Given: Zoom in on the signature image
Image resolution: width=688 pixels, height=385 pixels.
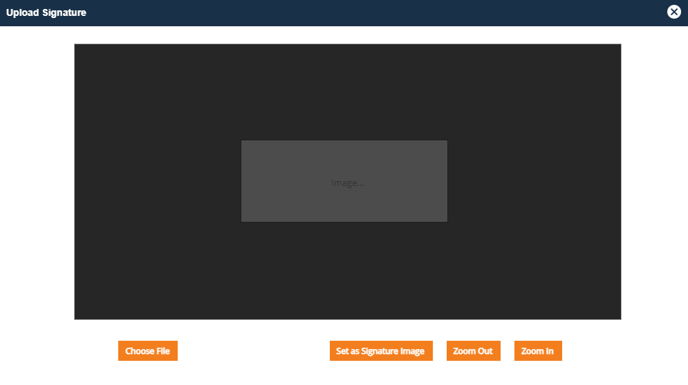Looking at the screenshot, I should click(538, 351).
